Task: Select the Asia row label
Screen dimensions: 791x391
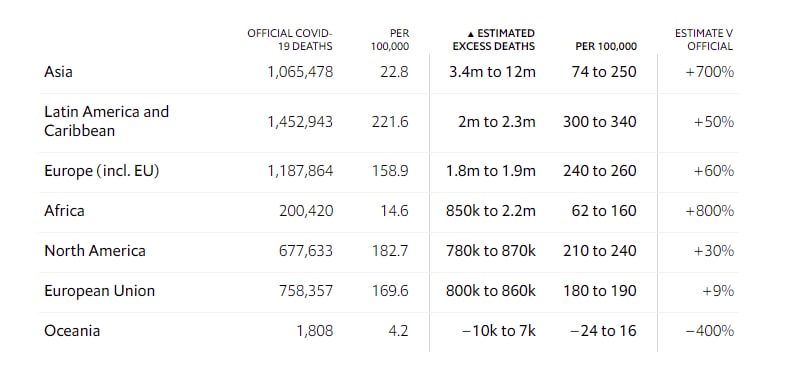Action: (x=58, y=72)
